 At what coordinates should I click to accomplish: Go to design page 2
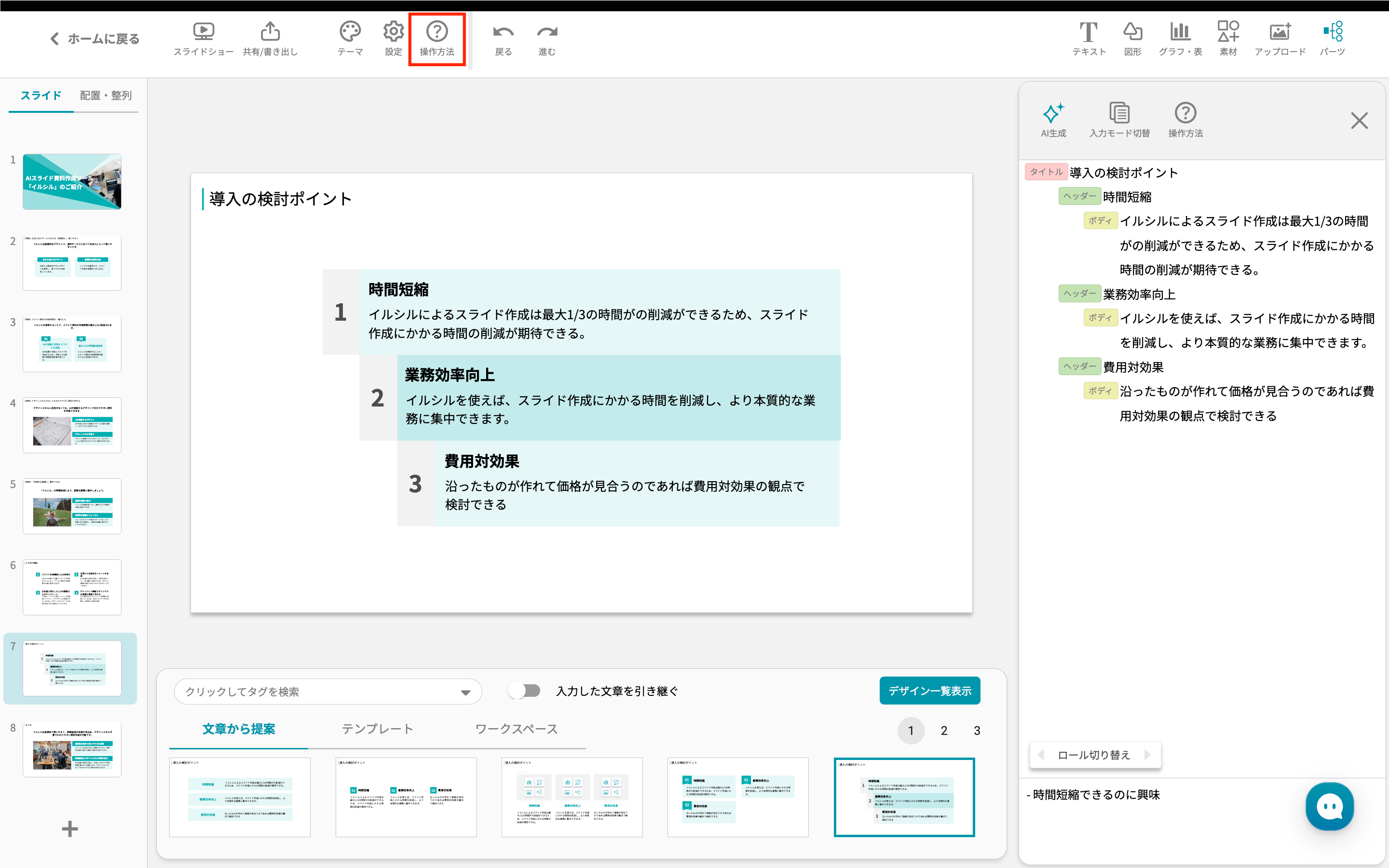tap(943, 731)
